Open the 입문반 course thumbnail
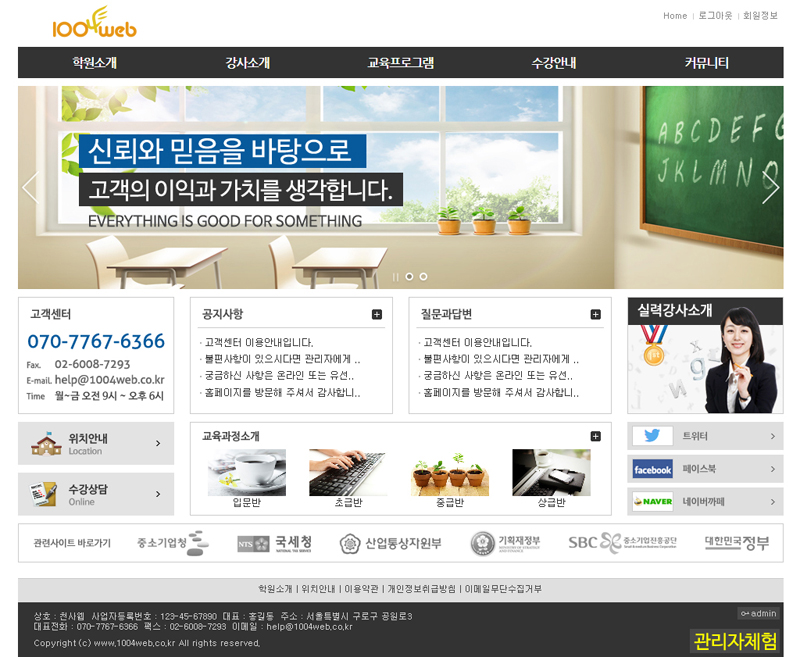800x657 pixels. click(x=246, y=472)
